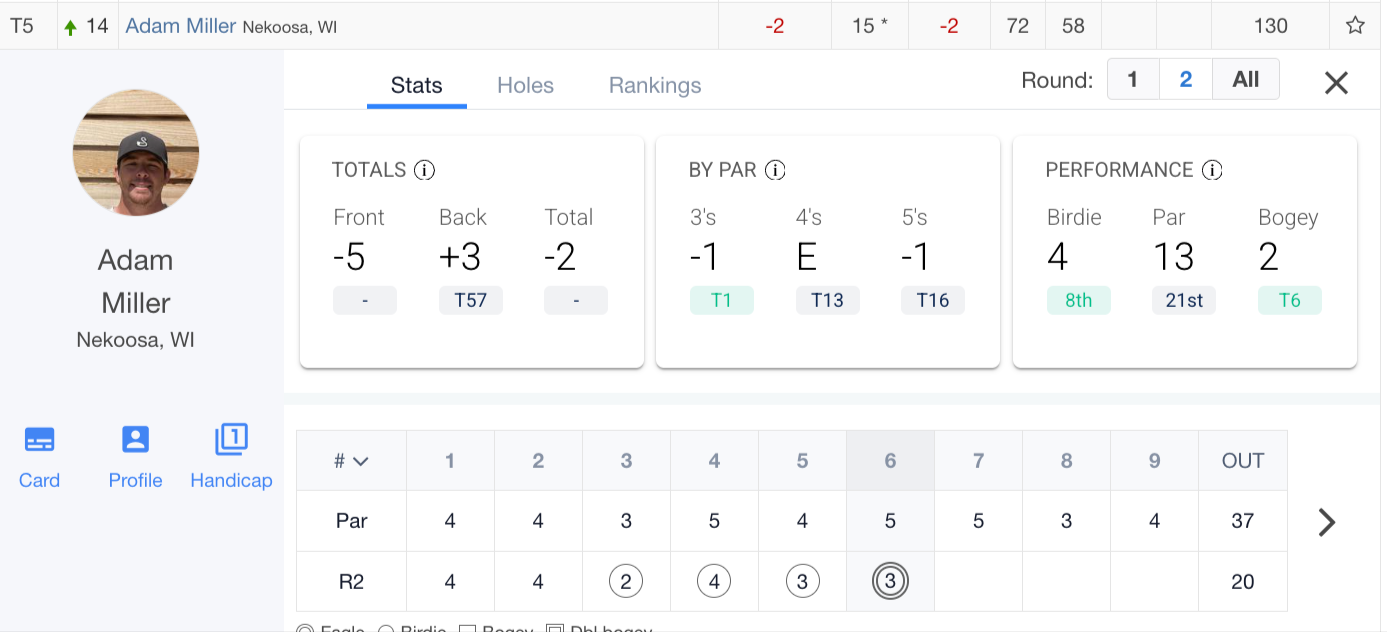This screenshot has height=632, width=1387.
Task: Open the Profile icon
Action: [135, 440]
